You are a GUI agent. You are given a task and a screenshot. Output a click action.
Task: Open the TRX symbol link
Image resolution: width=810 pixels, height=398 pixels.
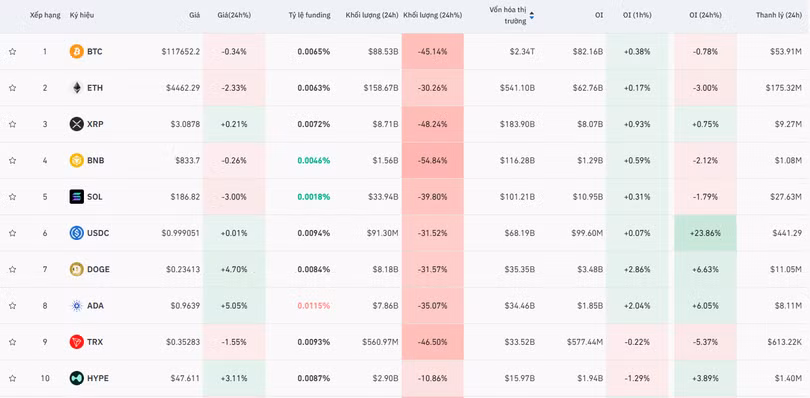(x=95, y=342)
